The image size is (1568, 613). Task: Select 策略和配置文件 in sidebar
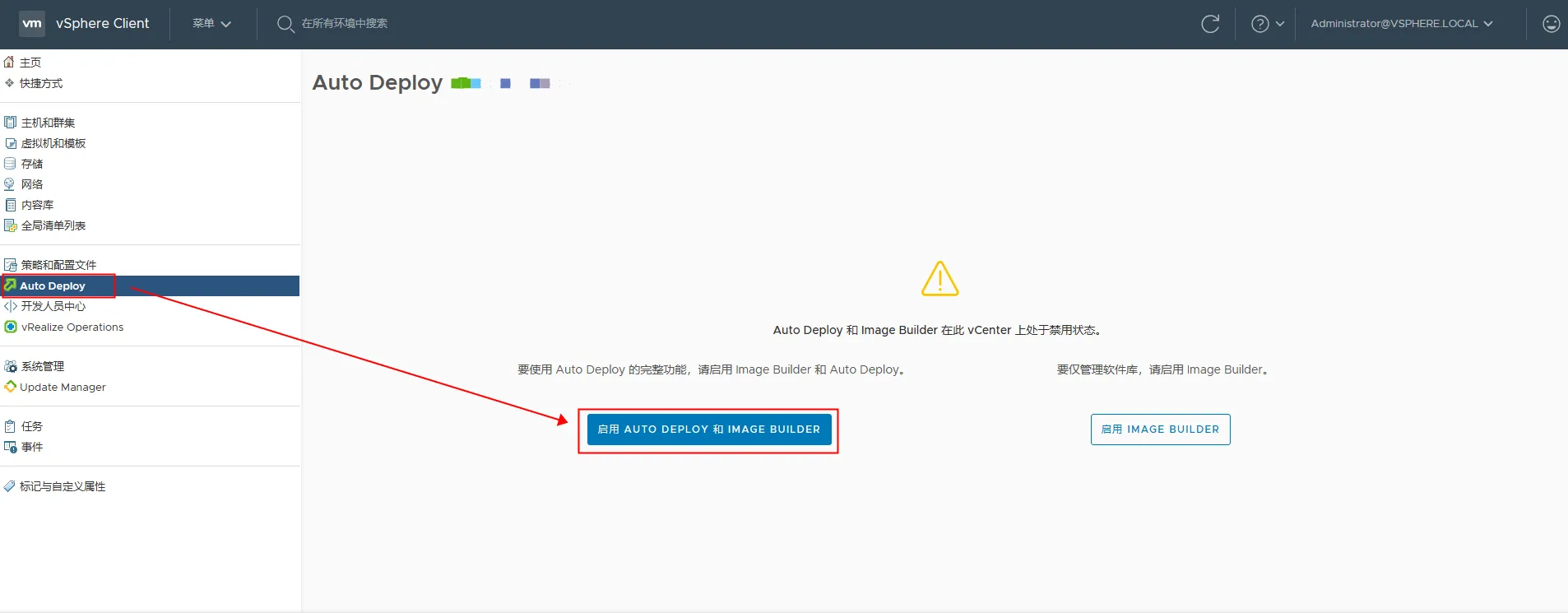point(58,265)
